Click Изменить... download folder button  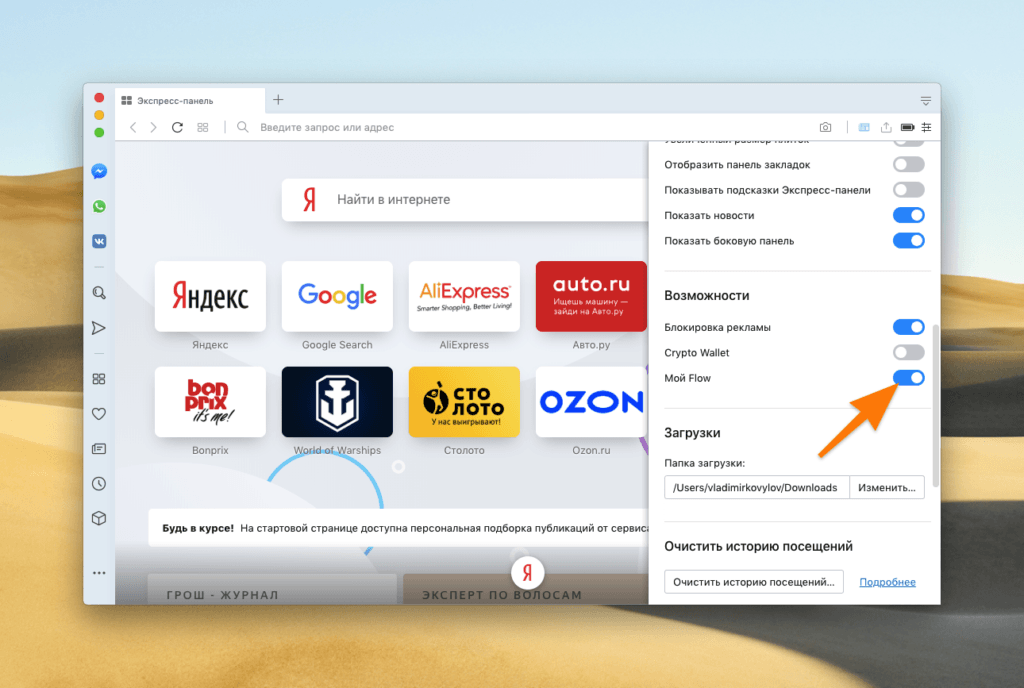887,488
